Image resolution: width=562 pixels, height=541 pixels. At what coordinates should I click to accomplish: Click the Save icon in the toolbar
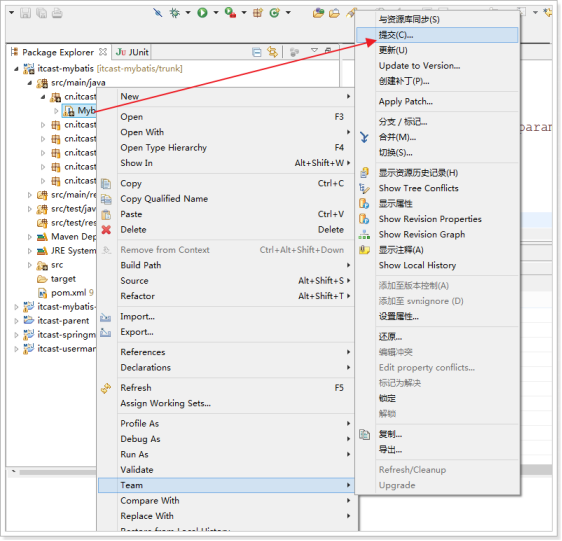25,13
